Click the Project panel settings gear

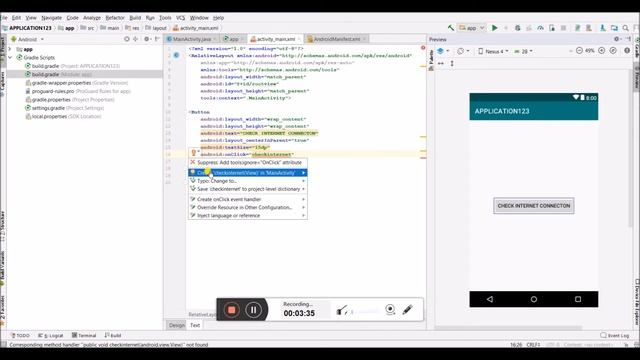[146, 39]
